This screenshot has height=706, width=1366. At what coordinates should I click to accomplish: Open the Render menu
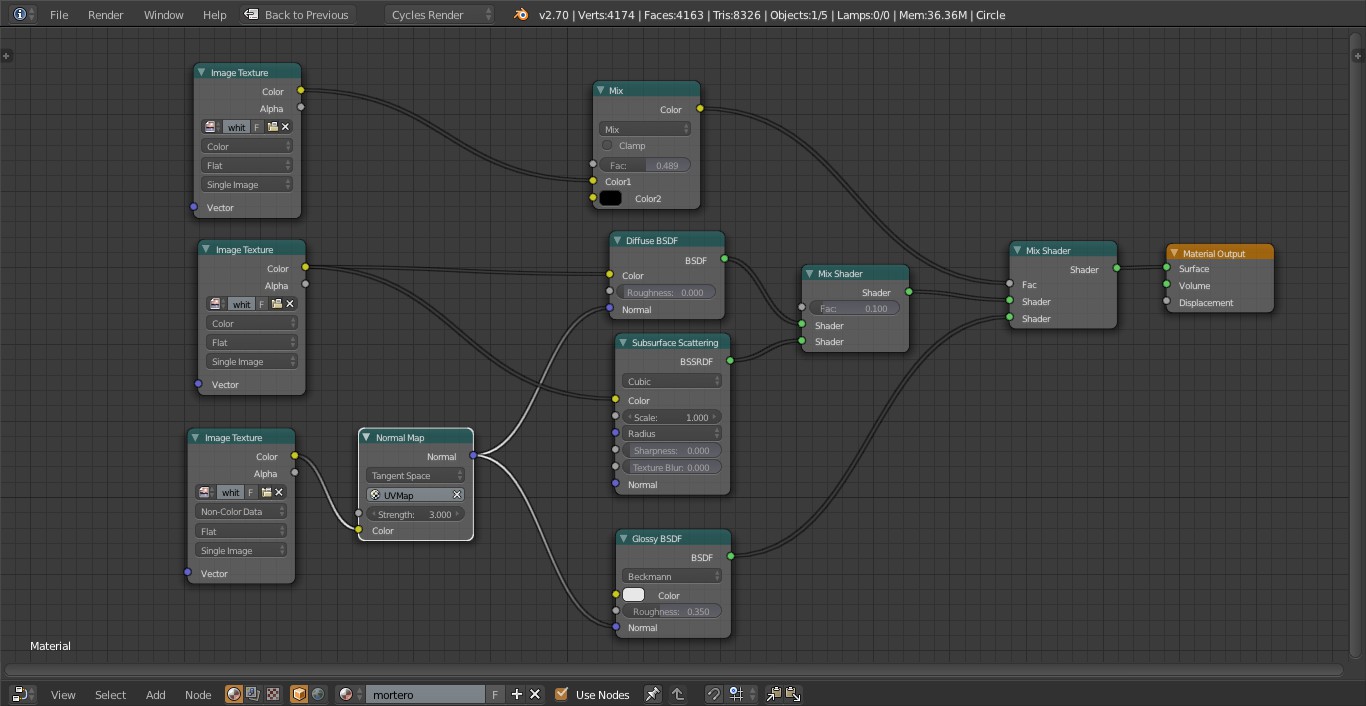pyautogui.click(x=105, y=15)
